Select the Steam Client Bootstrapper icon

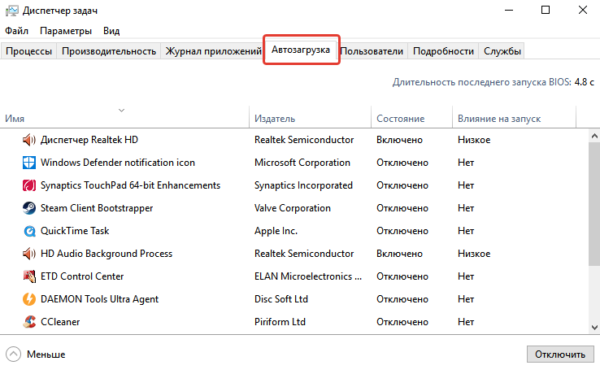coord(29,208)
